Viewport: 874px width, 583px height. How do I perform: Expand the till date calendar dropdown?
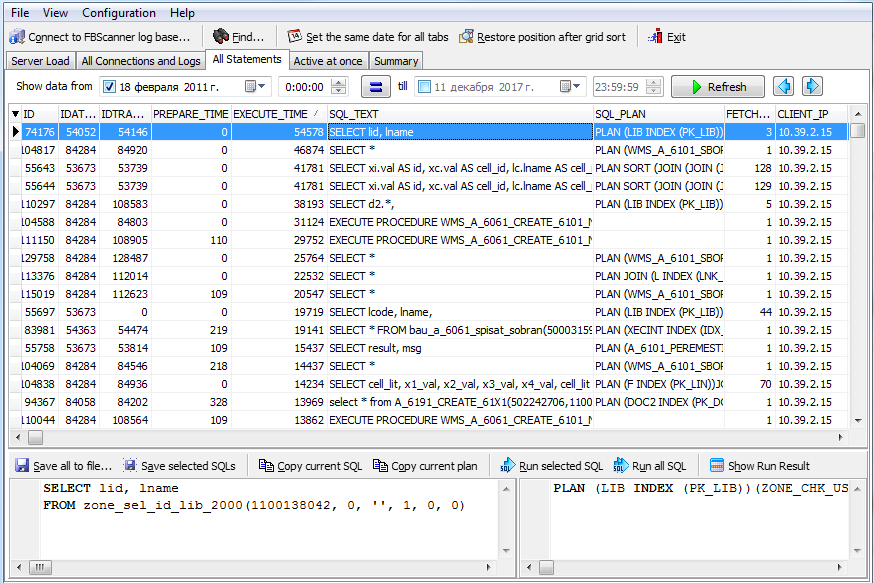579,87
